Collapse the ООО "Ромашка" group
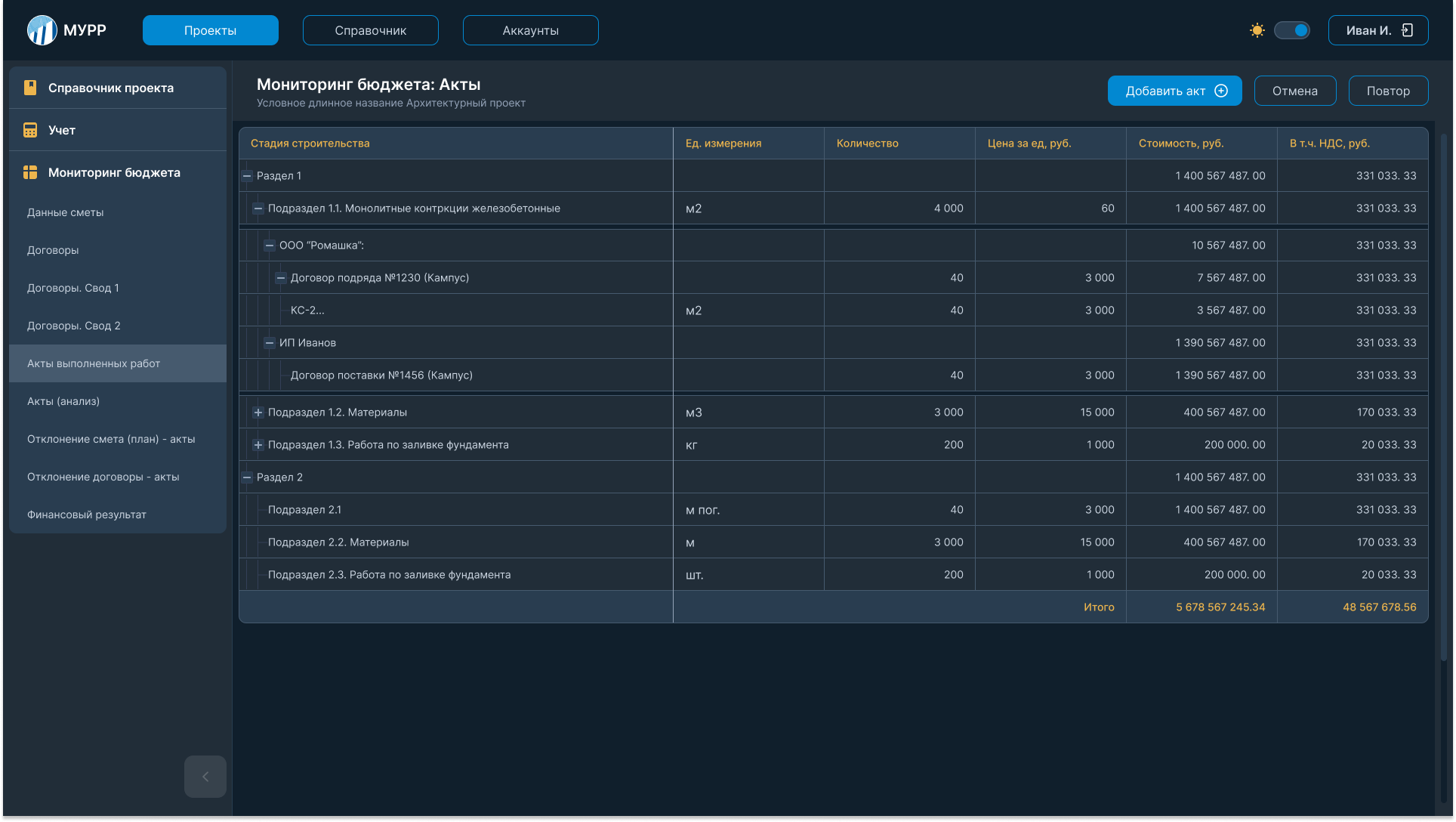The height and width of the screenshot is (822, 1456). (x=270, y=246)
